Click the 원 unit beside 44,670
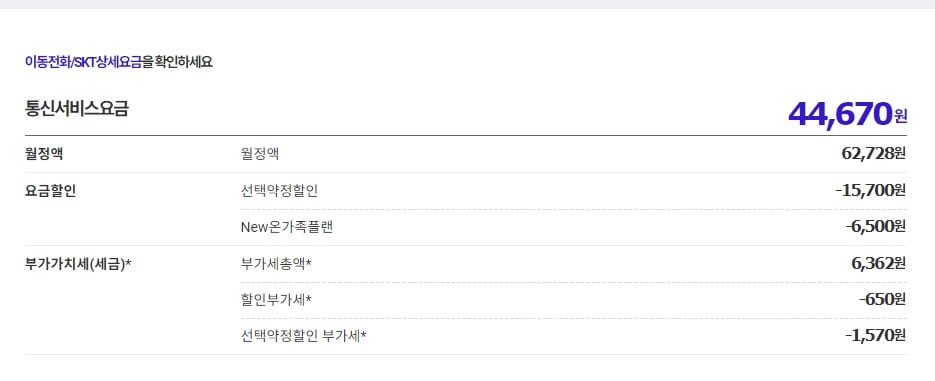 pos(900,116)
